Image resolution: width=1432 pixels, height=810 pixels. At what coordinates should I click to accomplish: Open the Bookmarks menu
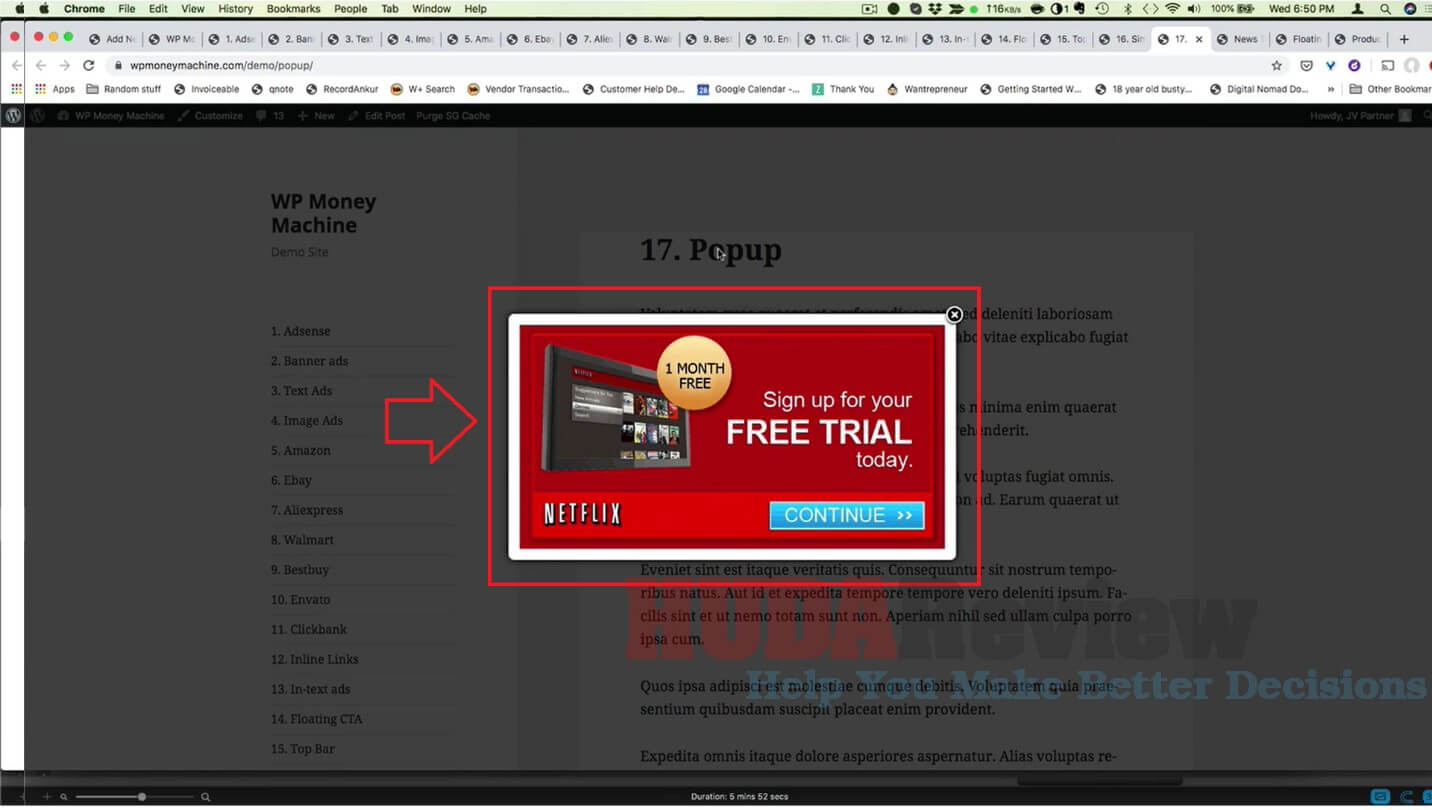(x=293, y=9)
